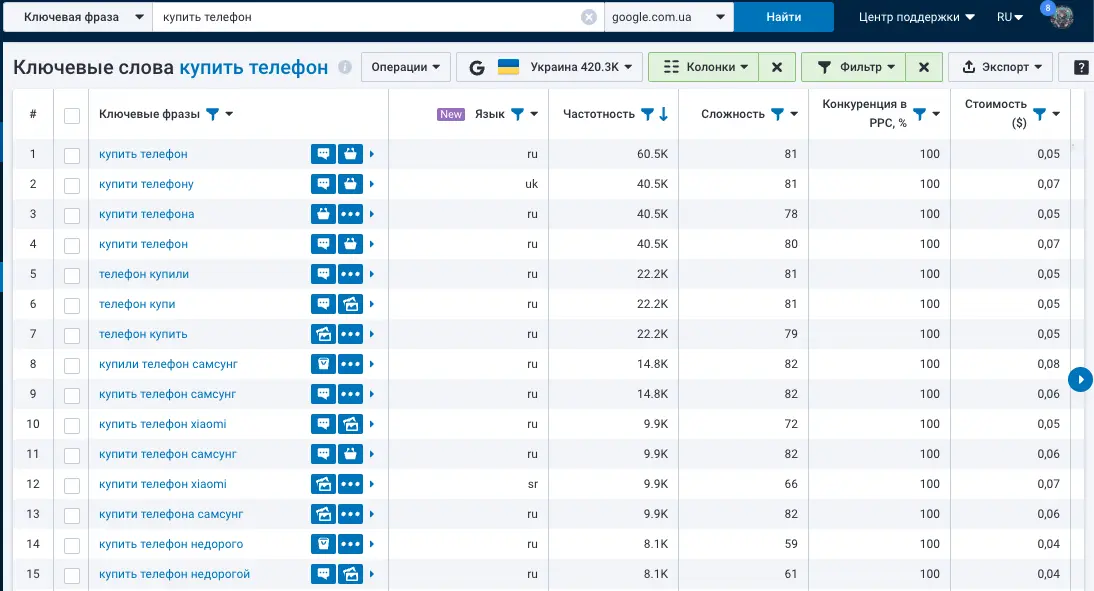Viewport: 1094px width, 591px height.
Task: Click the filter funnel icon beside 'Ключевые фразы'
Action: pos(213,114)
